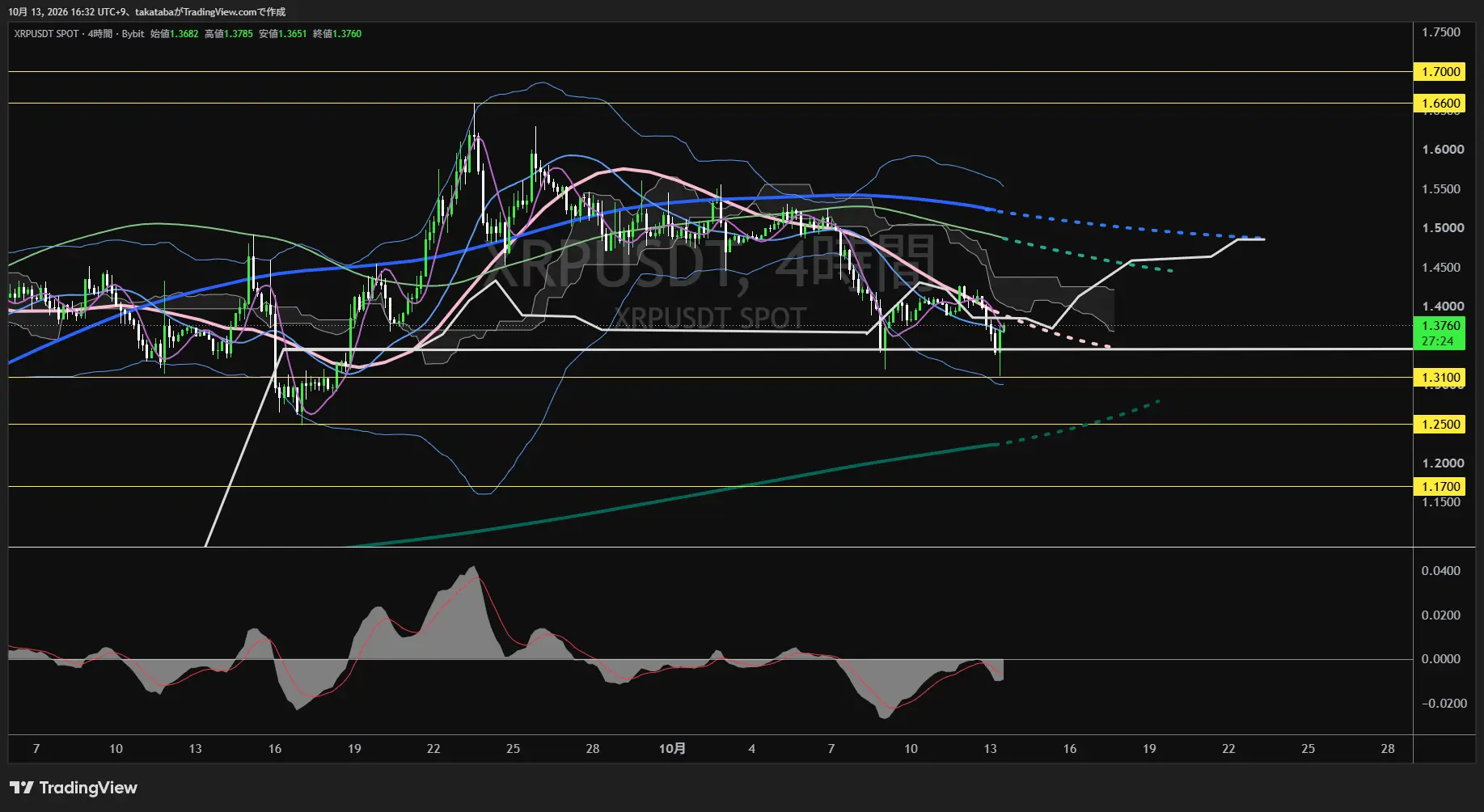Screen dimensions: 1484x812
Task: Click the 10月 month label on time axis
Action: click(x=672, y=749)
